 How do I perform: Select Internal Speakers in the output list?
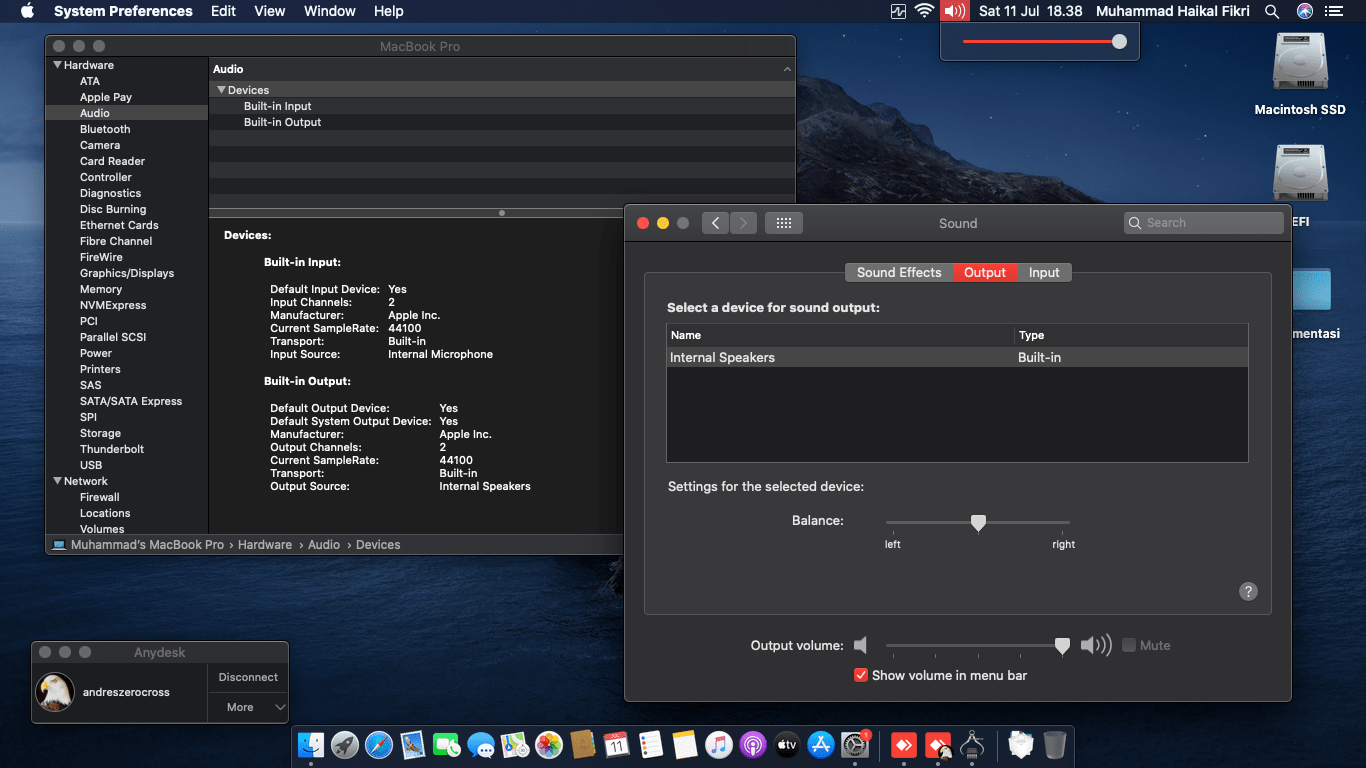tap(957, 357)
